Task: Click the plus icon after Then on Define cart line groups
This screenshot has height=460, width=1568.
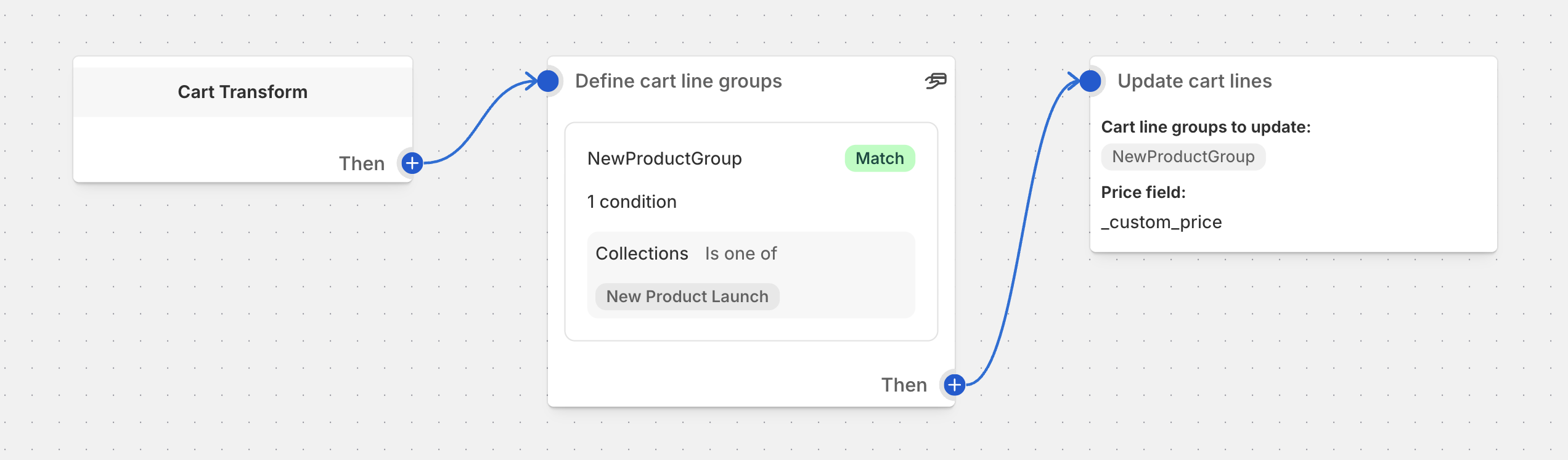Action: point(953,384)
